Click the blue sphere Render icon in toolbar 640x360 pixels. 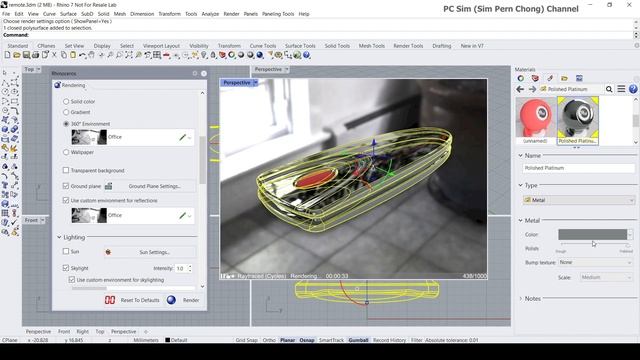tap(260, 55)
